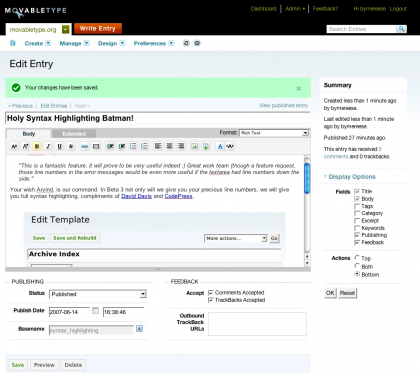Toggle italic formatting

tap(48, 146)
